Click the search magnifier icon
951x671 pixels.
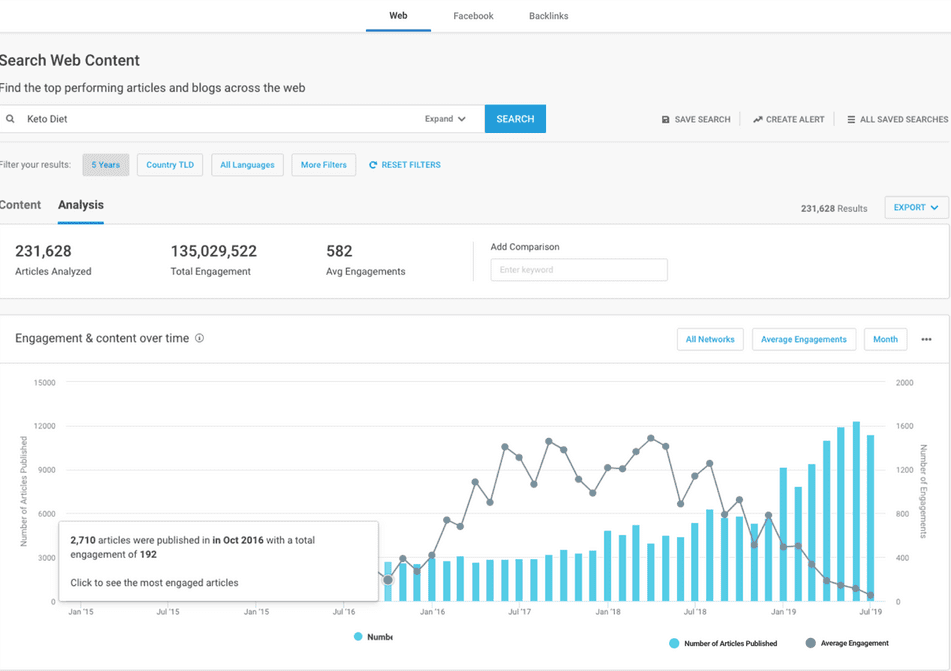[x=11, y=119]
